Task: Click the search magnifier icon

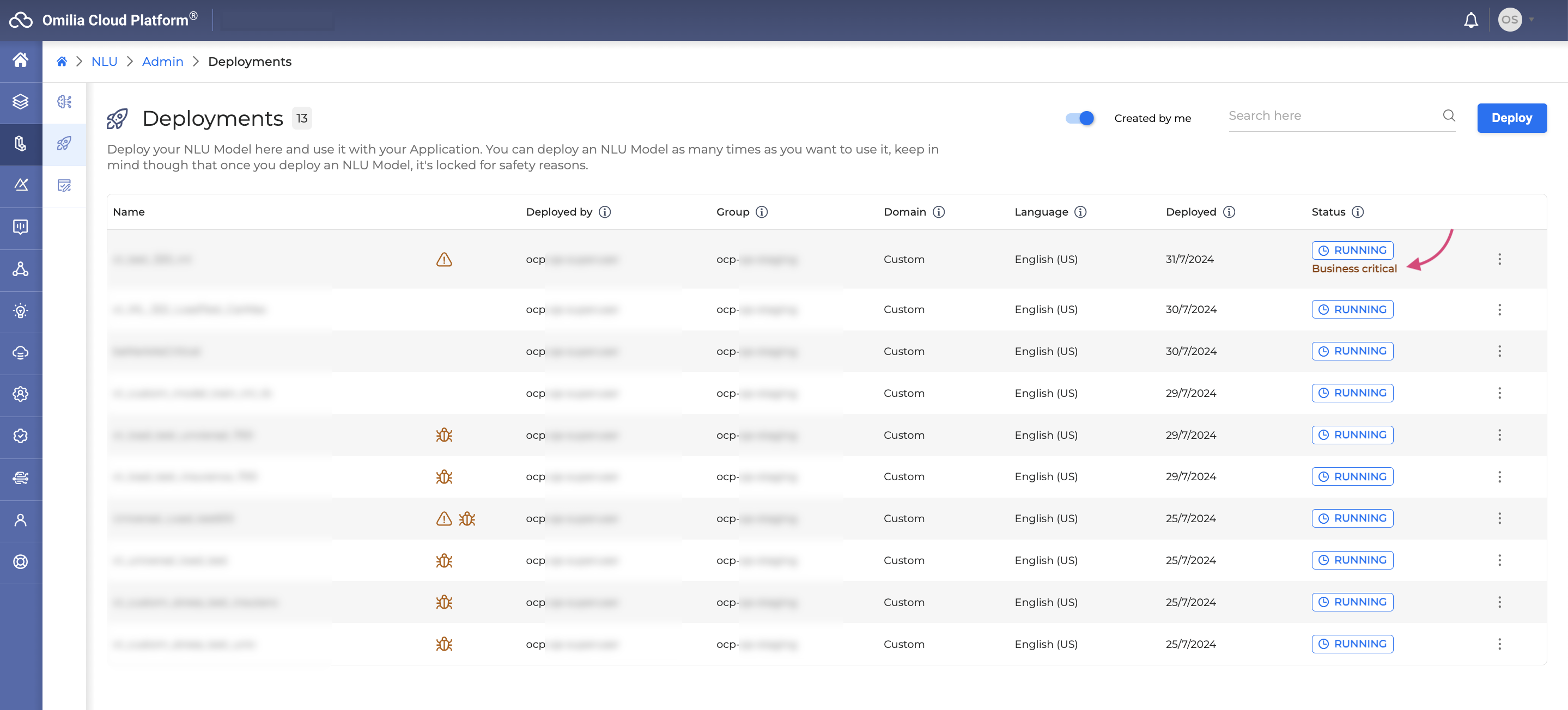Action: coord(1449,115)
